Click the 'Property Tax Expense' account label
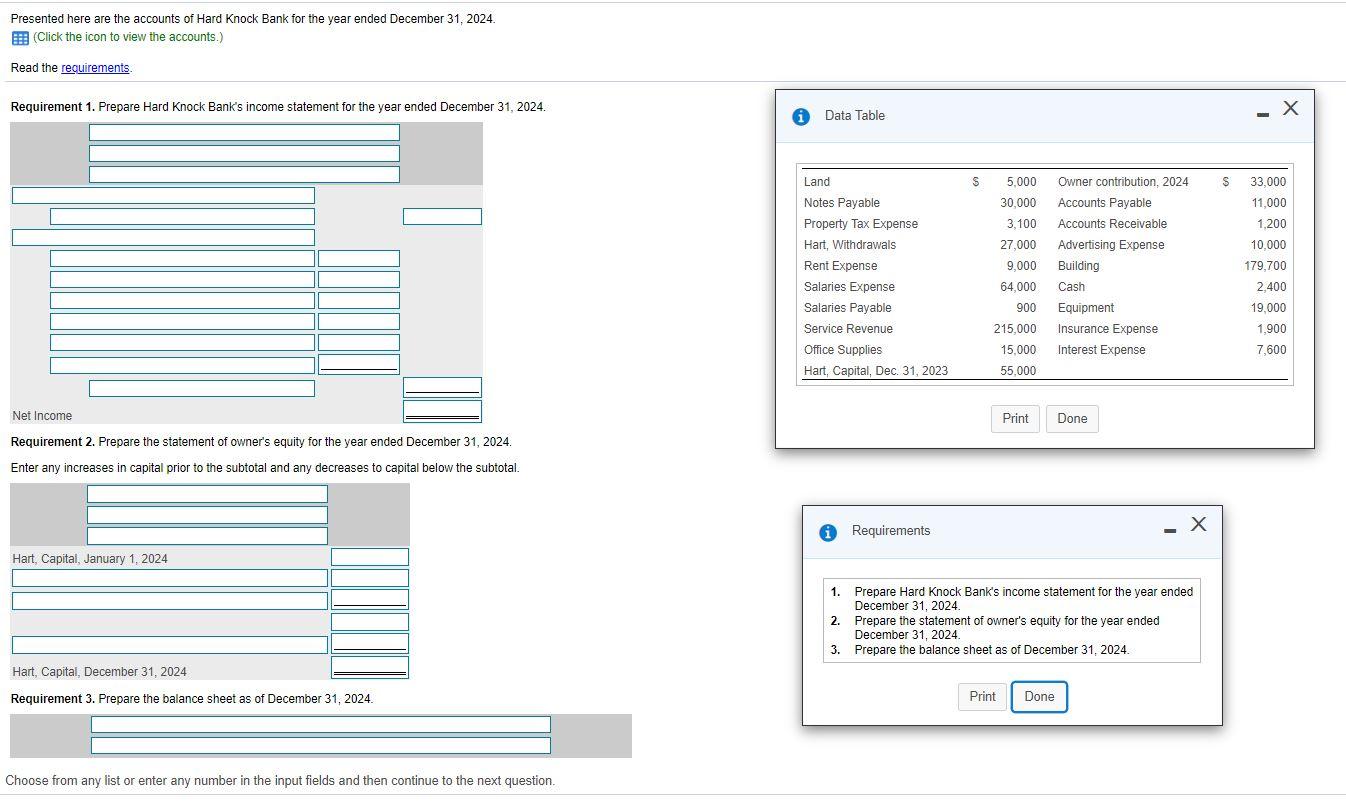This screenshot has width=1346, height=811. [x=861, y=224]
